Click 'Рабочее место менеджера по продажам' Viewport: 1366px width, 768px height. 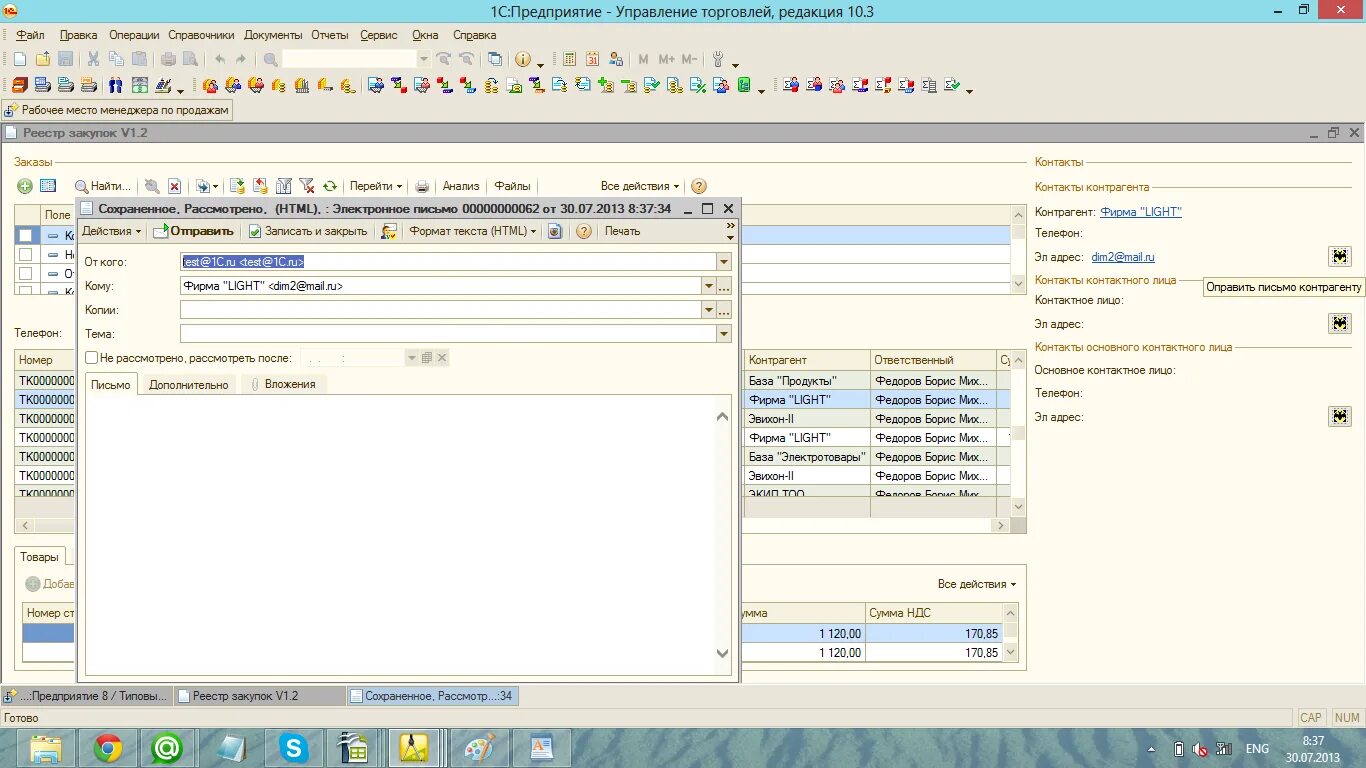click(x=118, y=110)
